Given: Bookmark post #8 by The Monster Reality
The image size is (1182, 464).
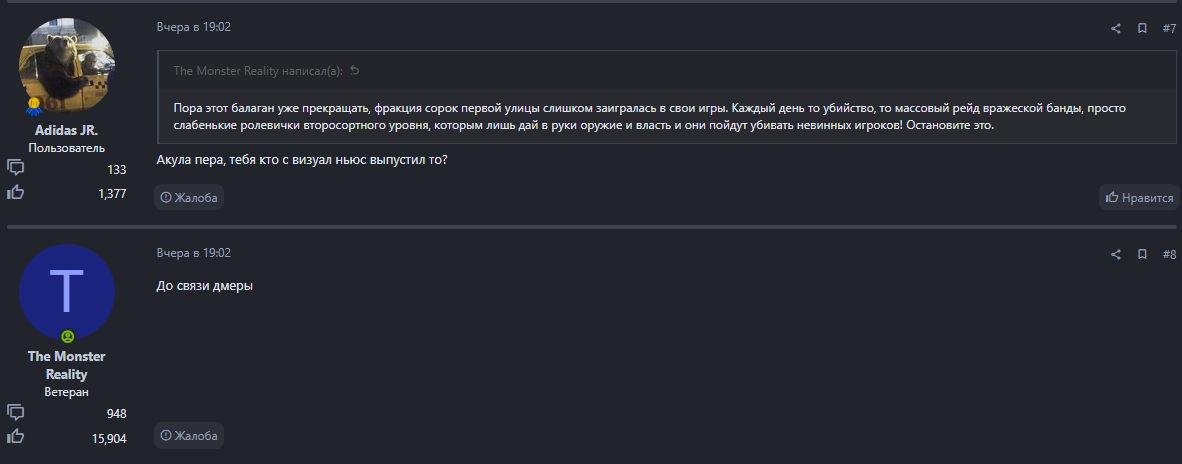Looking at the screenshot, I should [1142, 255].
